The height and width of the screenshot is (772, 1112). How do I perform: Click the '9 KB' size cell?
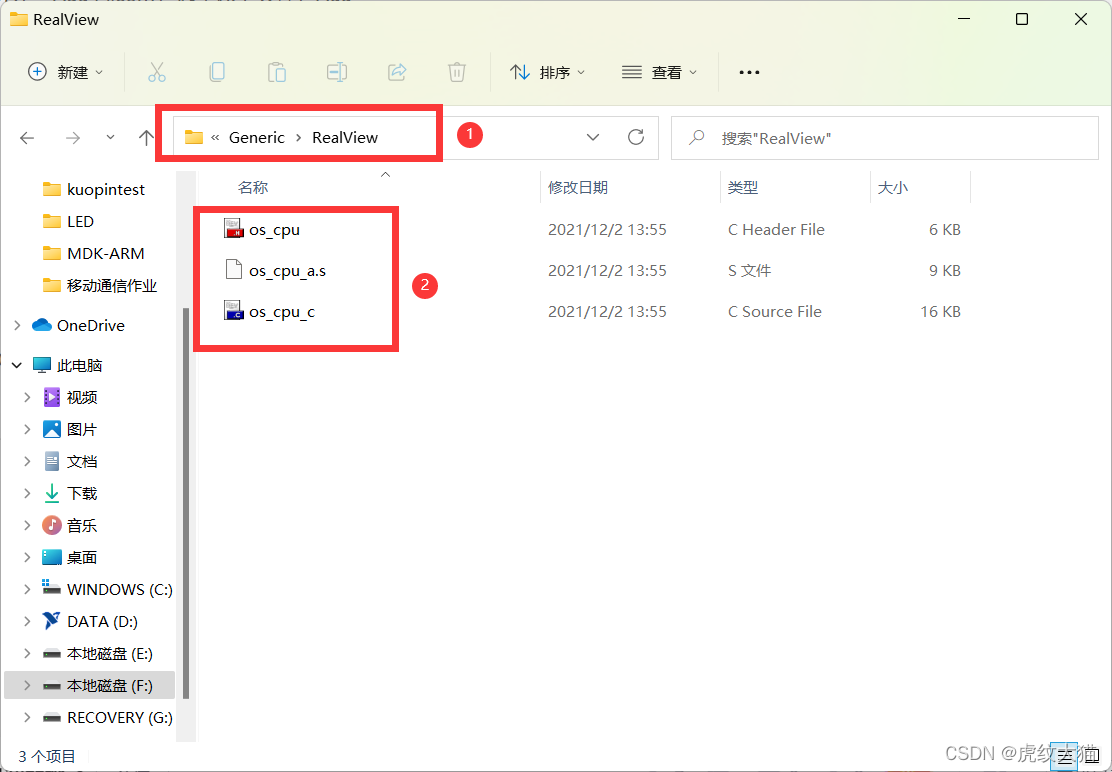click(945, 271)
